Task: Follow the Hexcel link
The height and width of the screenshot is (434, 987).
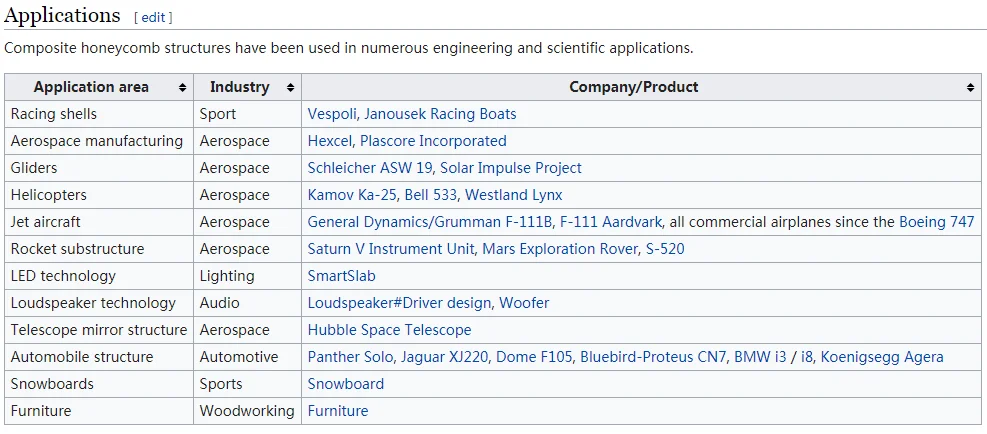Action: [x=330, y=141]
